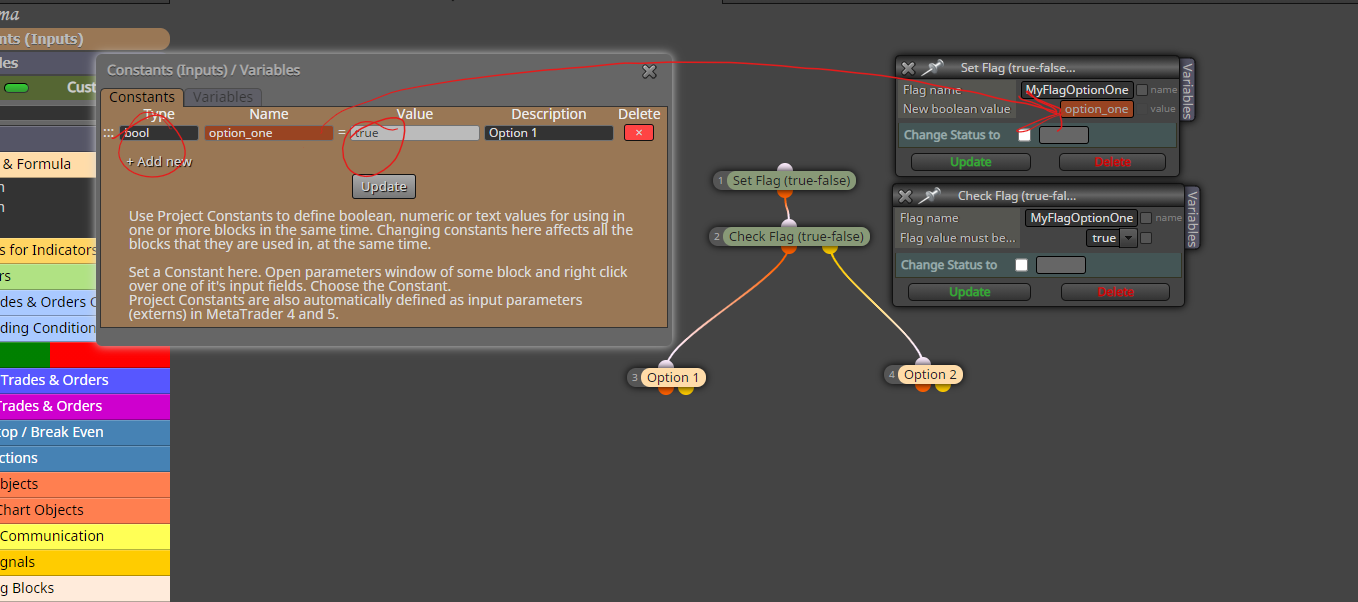Expand the Stop / Break Even category

[84, 432]
